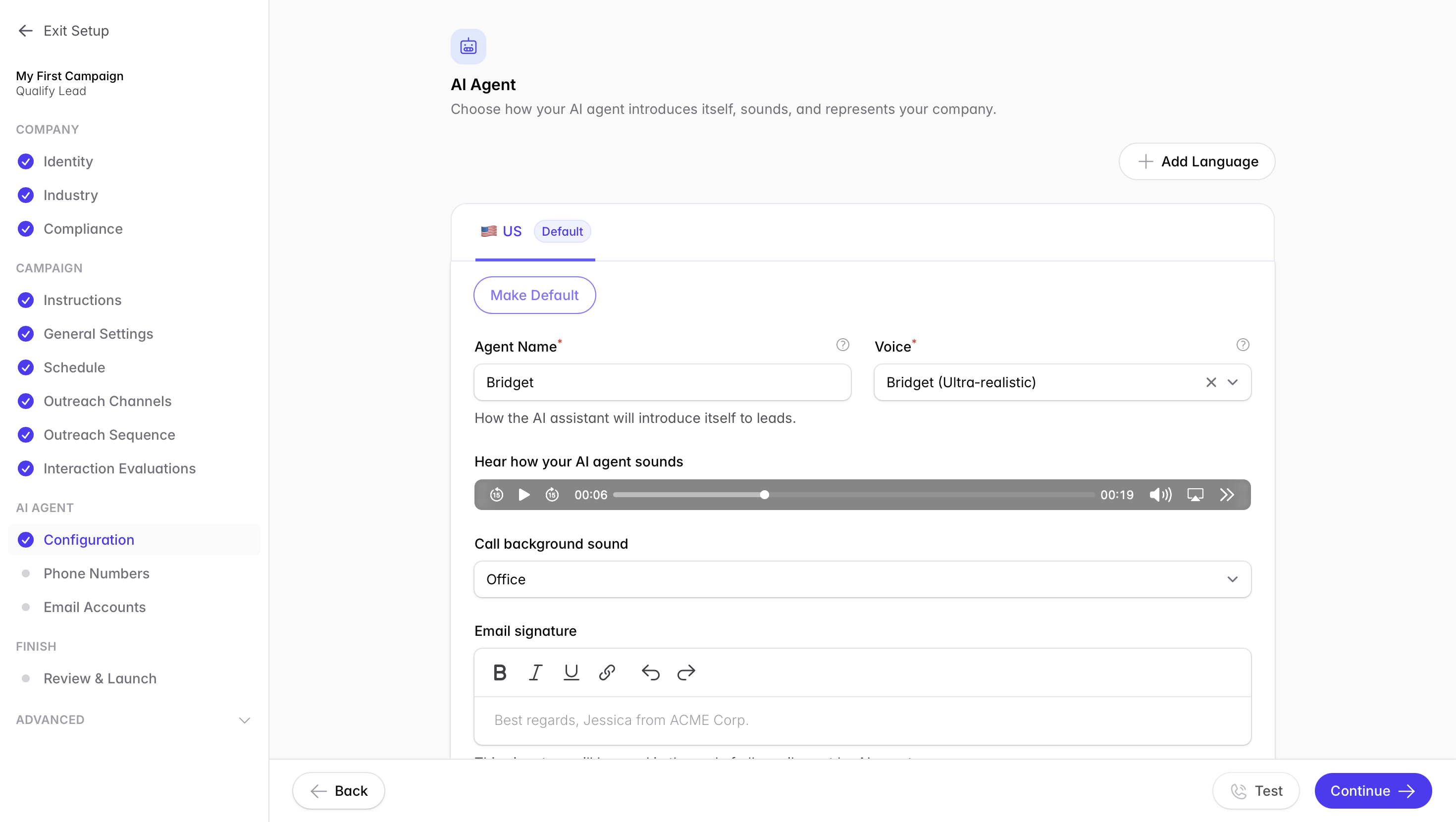Click Add Language button
The width and height of the screenshot is (1456, 822).
coord(1196,162)
